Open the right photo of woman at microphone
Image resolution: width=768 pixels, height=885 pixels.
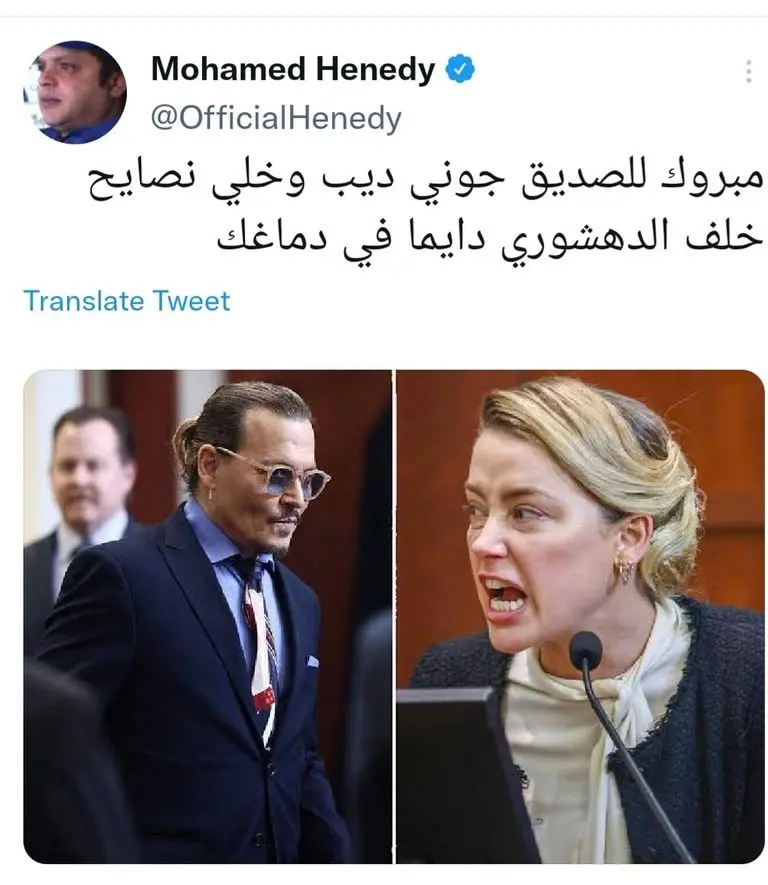coord(581,617)
